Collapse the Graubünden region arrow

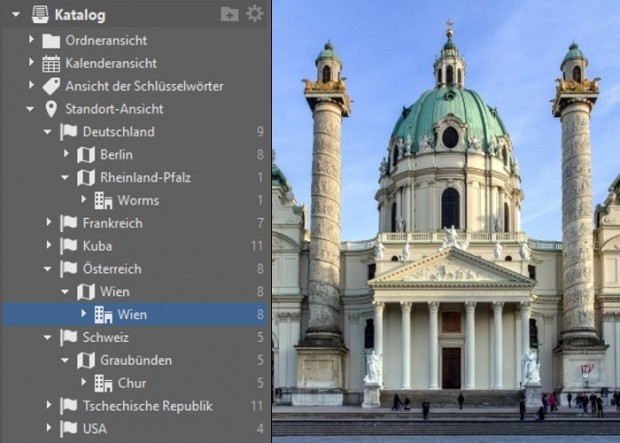(65, 360)
